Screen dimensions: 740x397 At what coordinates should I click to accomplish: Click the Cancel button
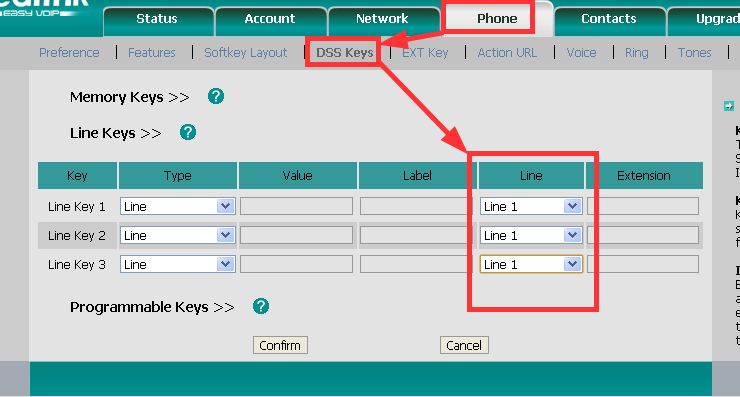[x=464, y=346]
